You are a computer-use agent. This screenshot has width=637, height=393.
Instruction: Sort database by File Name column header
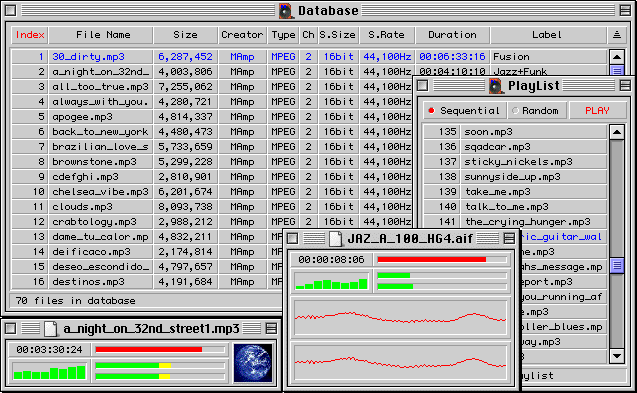point(103,35)
